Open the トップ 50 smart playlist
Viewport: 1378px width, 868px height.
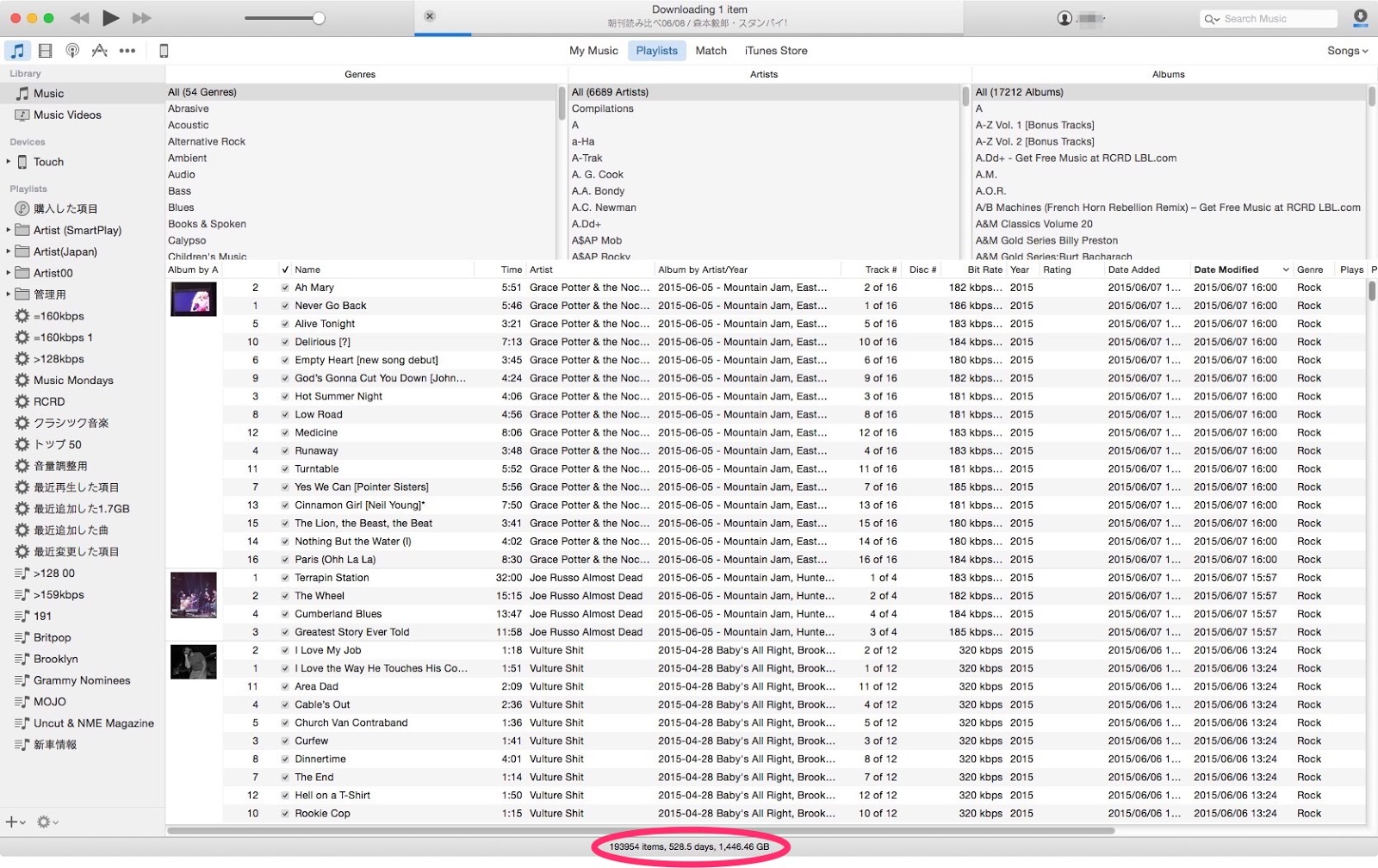(57, 444)
